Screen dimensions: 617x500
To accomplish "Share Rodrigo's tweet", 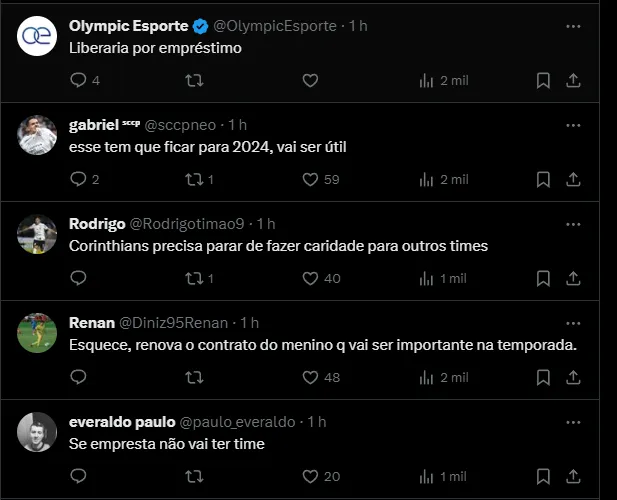I will pos(573,278).
